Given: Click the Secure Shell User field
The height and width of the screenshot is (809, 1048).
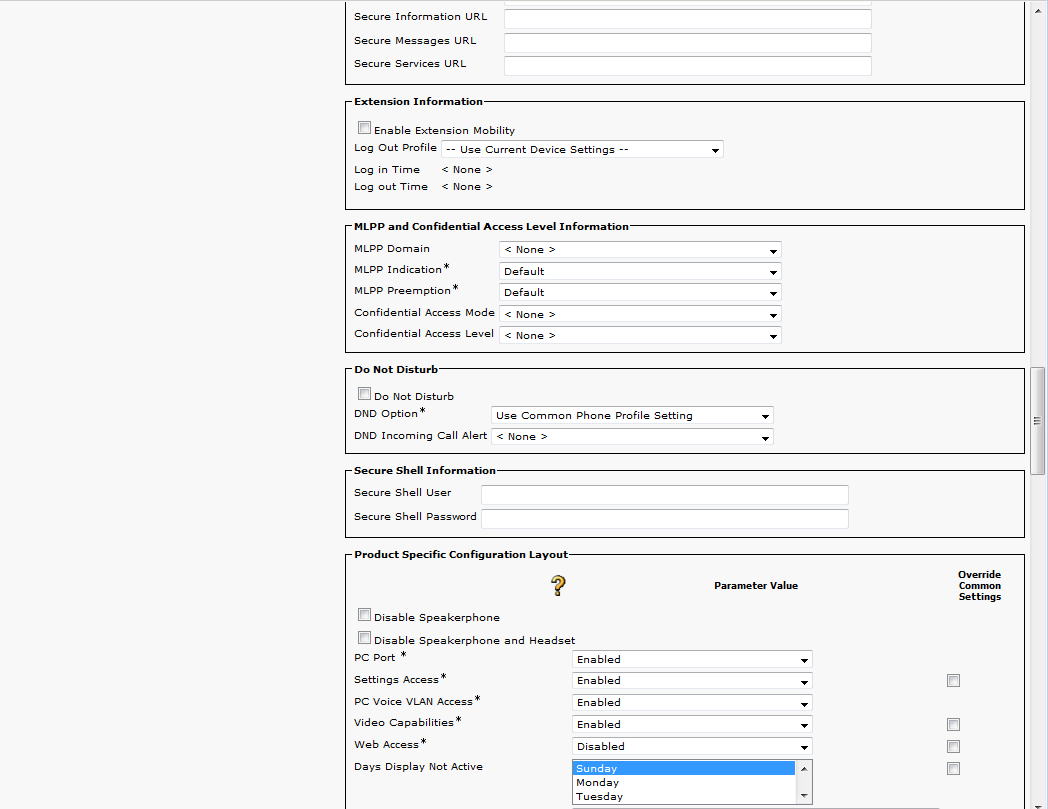Looking at the screenshot, I should [x=664, y=494].
